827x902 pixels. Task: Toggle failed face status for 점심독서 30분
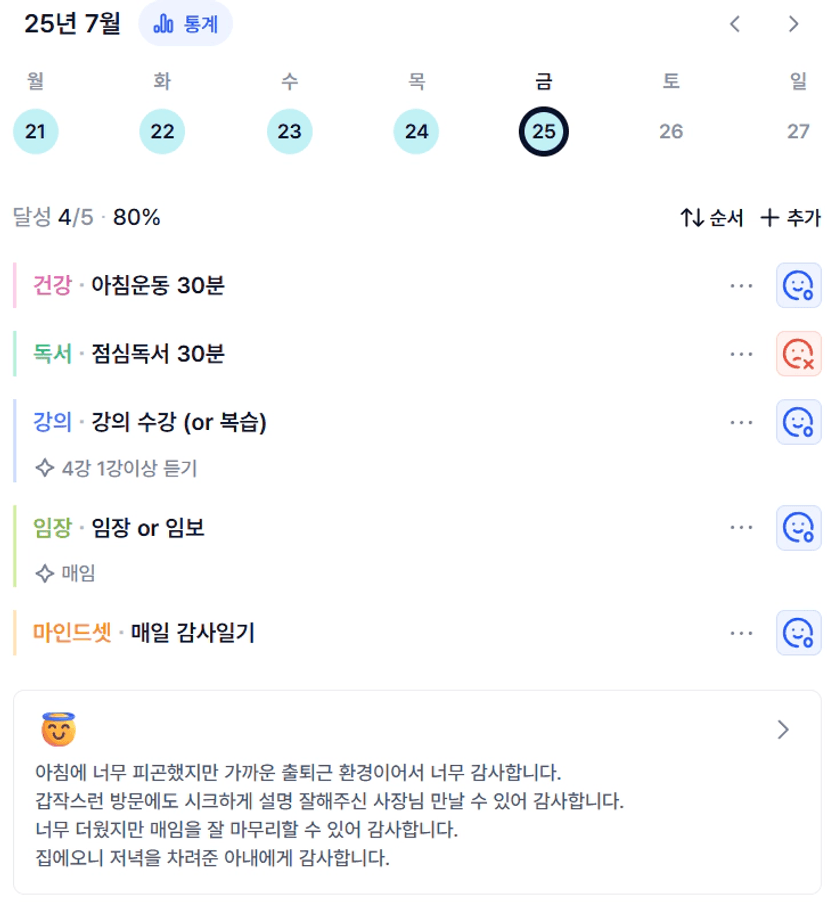798,353
